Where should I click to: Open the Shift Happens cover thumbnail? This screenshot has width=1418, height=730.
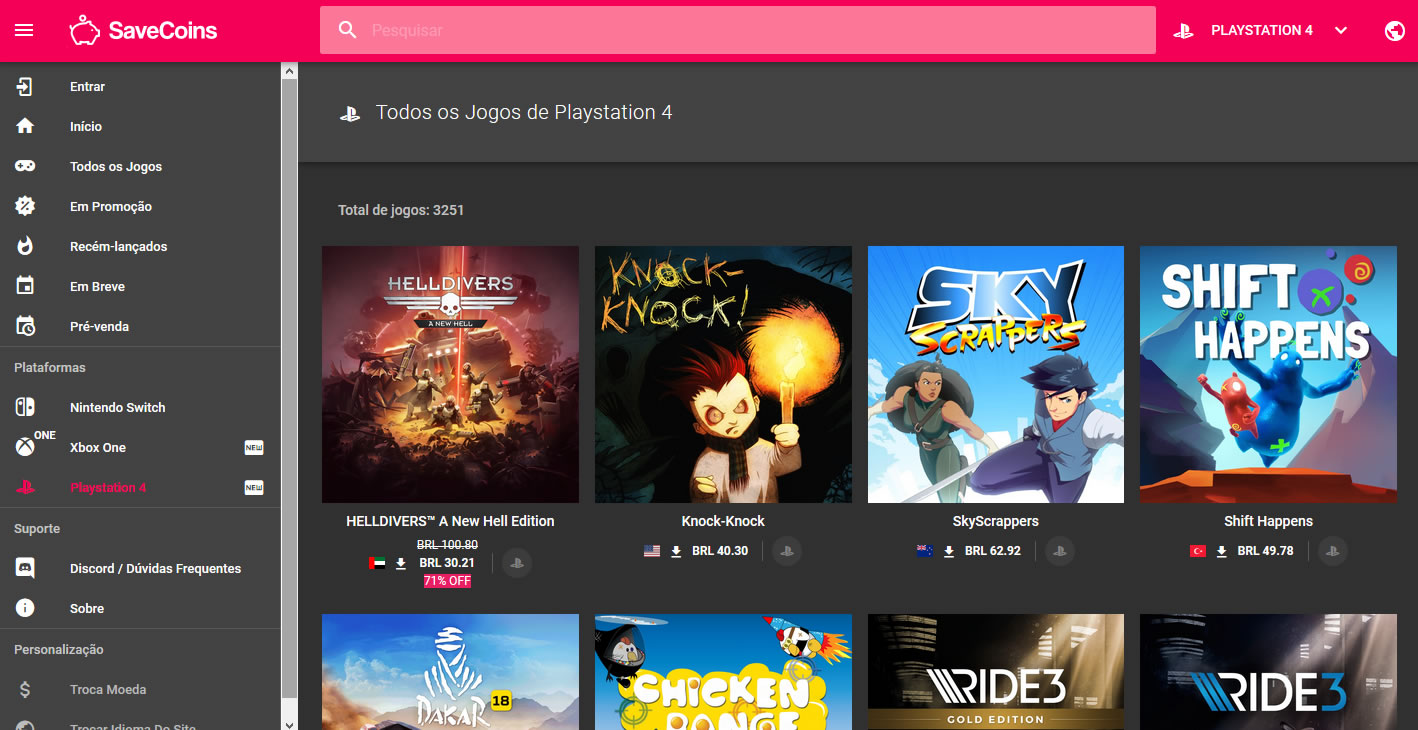point(1268,374)
